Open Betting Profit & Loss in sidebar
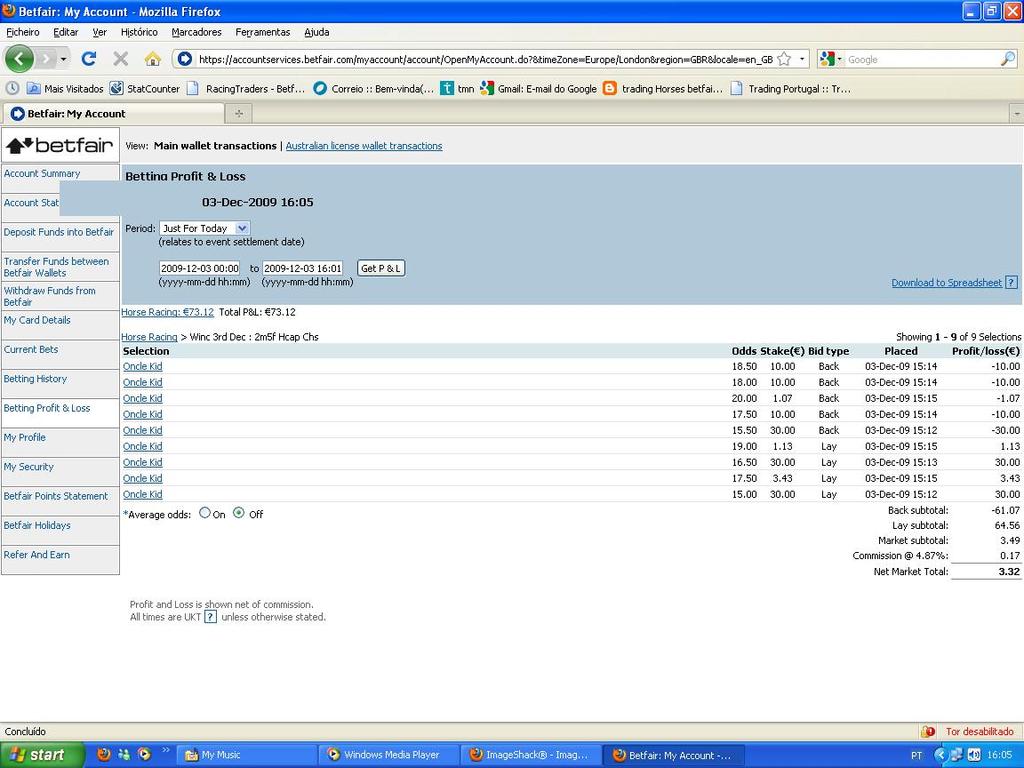 click(47, 408)
